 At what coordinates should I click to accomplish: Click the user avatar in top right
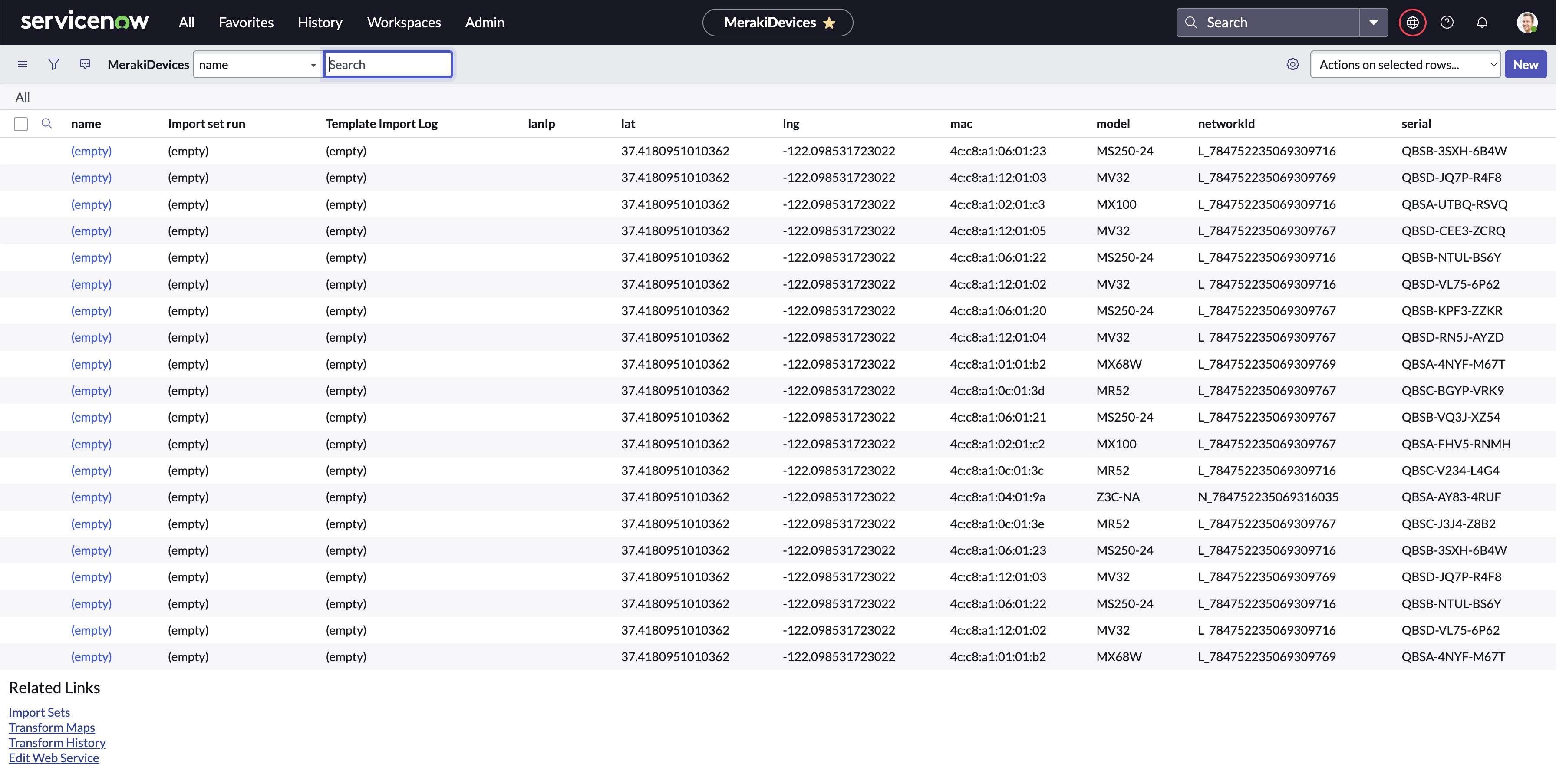[1526, 22]
